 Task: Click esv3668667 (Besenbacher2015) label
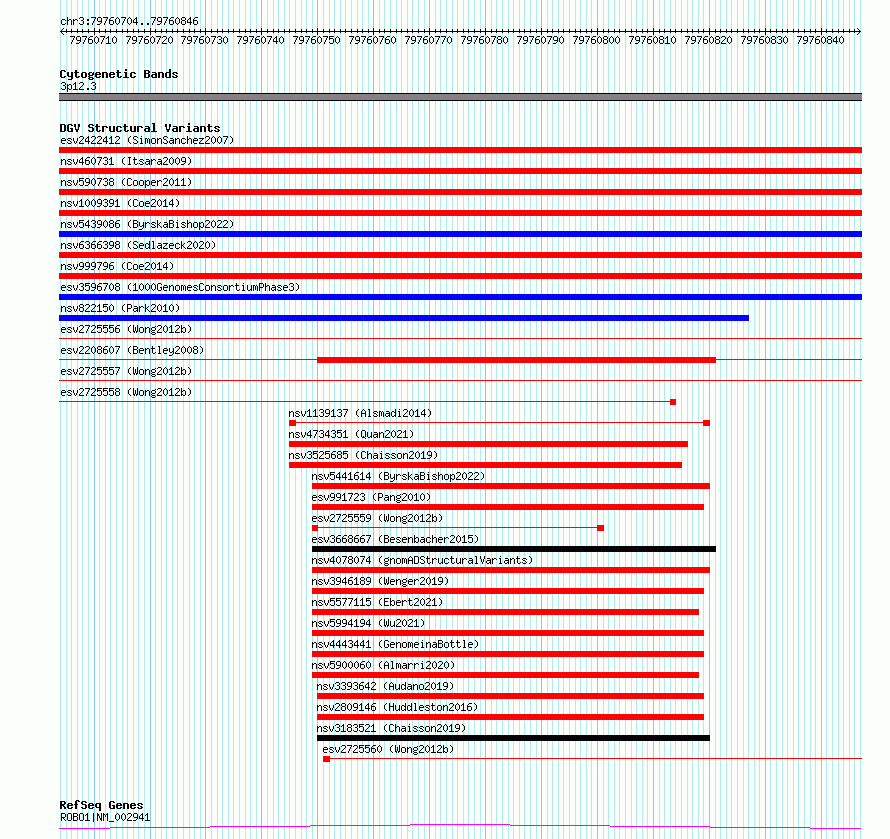point(396,539)
